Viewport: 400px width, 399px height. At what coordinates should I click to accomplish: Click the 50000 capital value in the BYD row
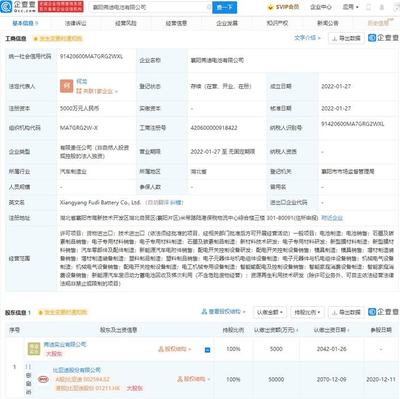(276, 379)
